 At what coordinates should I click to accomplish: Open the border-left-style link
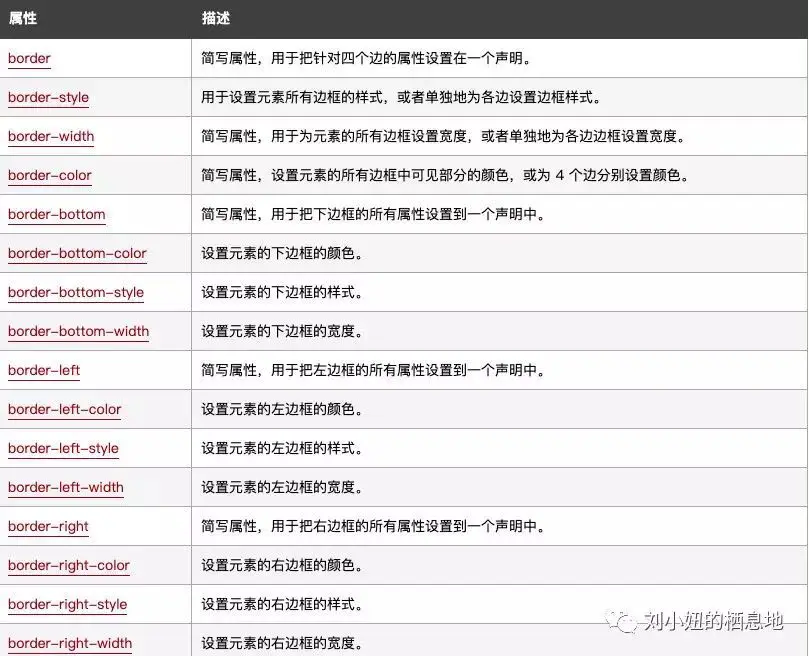point(63,448)
